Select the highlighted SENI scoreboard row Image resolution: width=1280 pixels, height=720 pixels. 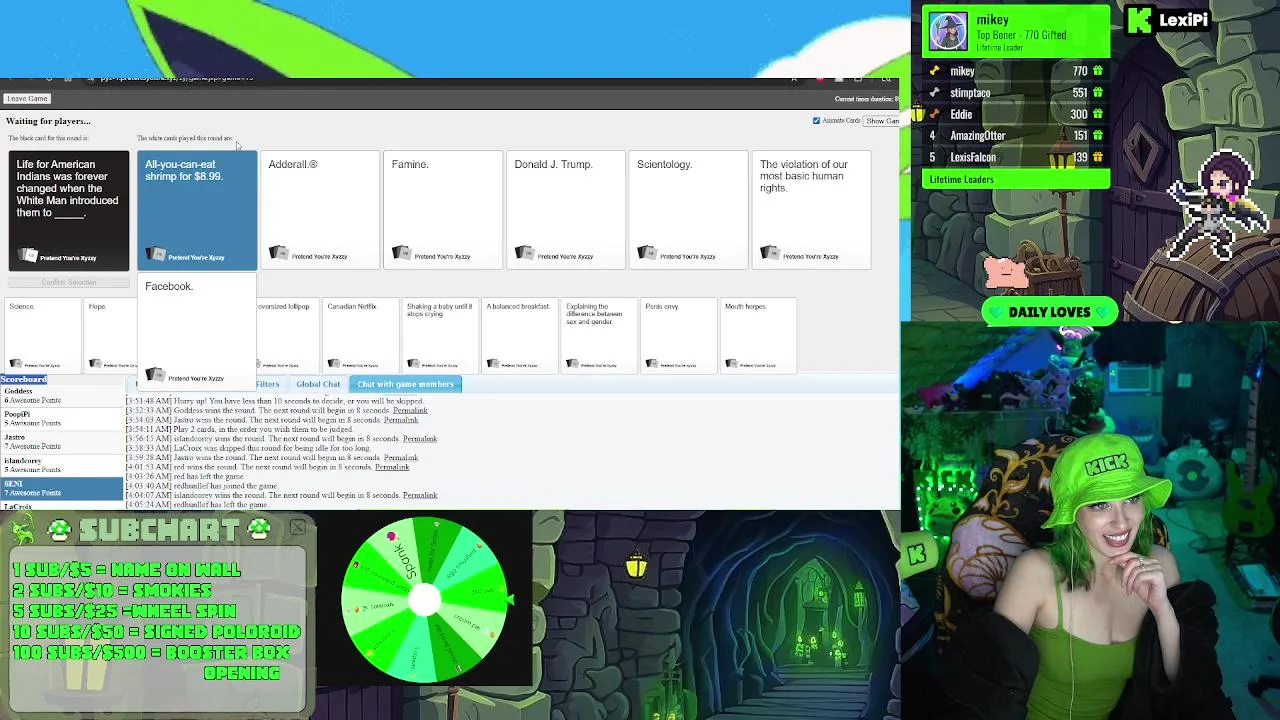[61, 488]
